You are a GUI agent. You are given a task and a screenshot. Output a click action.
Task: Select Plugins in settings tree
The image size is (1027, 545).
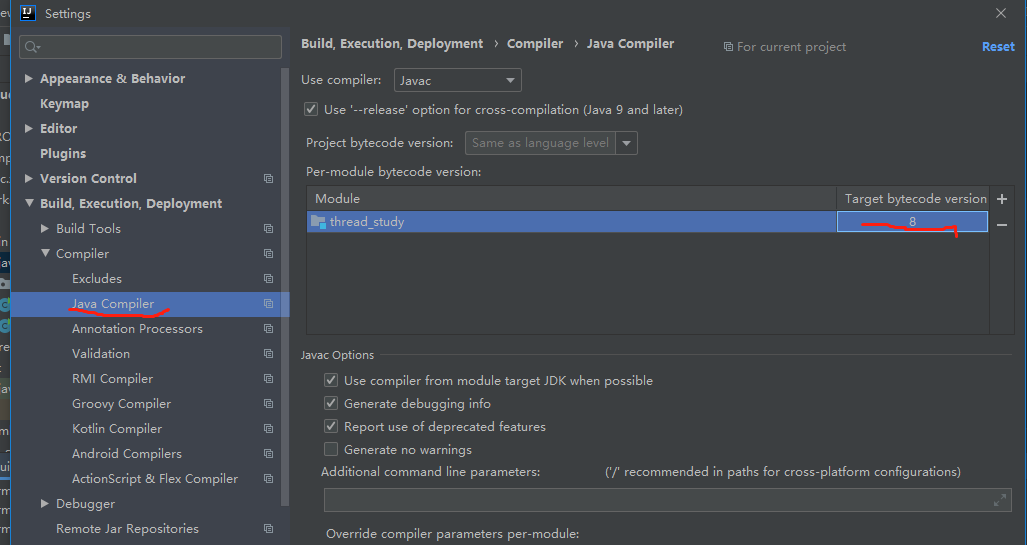(x=63, y=153)
